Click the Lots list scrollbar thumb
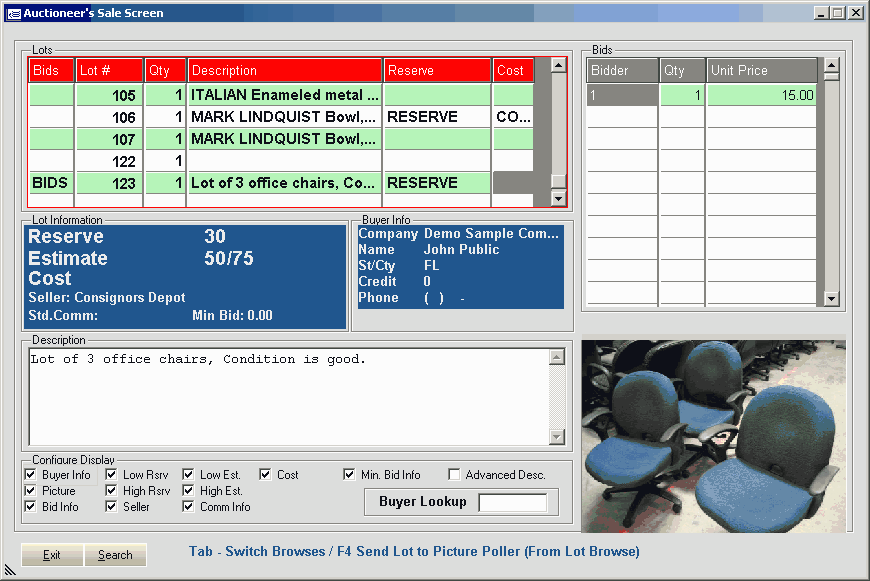Image resolution: width=870 pixels, height=581 pixels. (559, 181)
